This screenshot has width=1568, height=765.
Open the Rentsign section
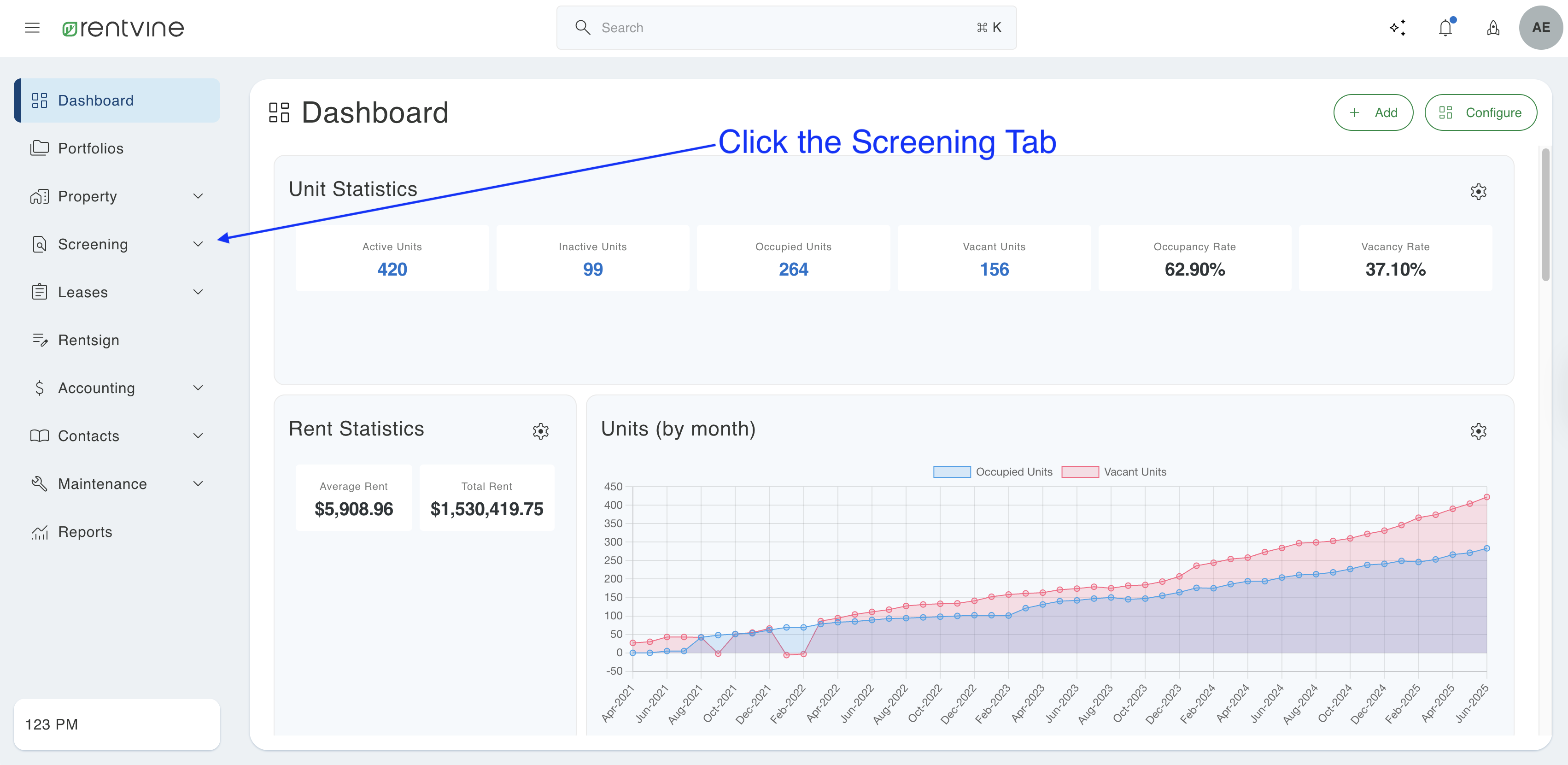click(x=117, y=340)
